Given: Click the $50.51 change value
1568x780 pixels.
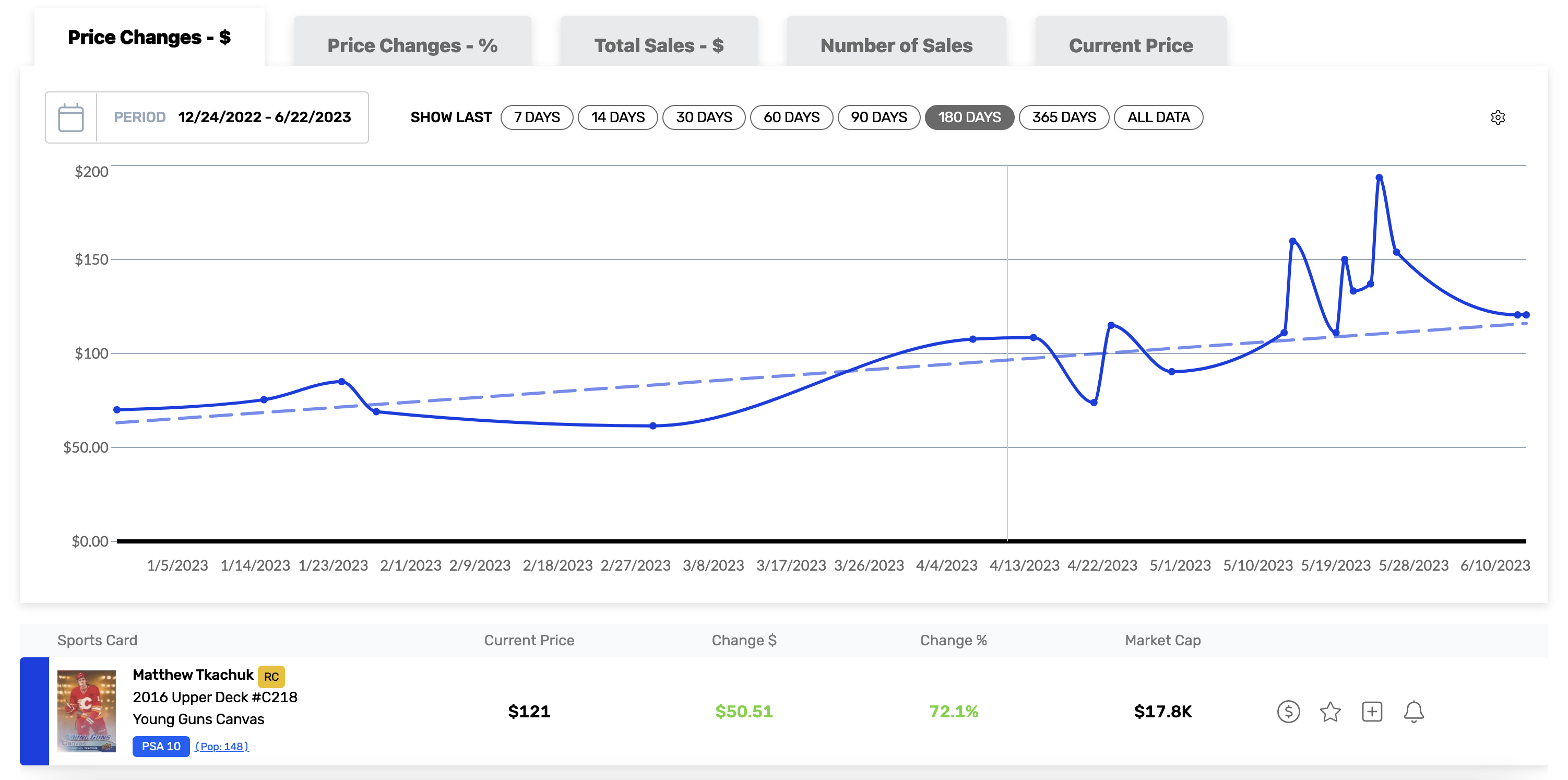Looking at the screenshot, I should coord(743,711).
